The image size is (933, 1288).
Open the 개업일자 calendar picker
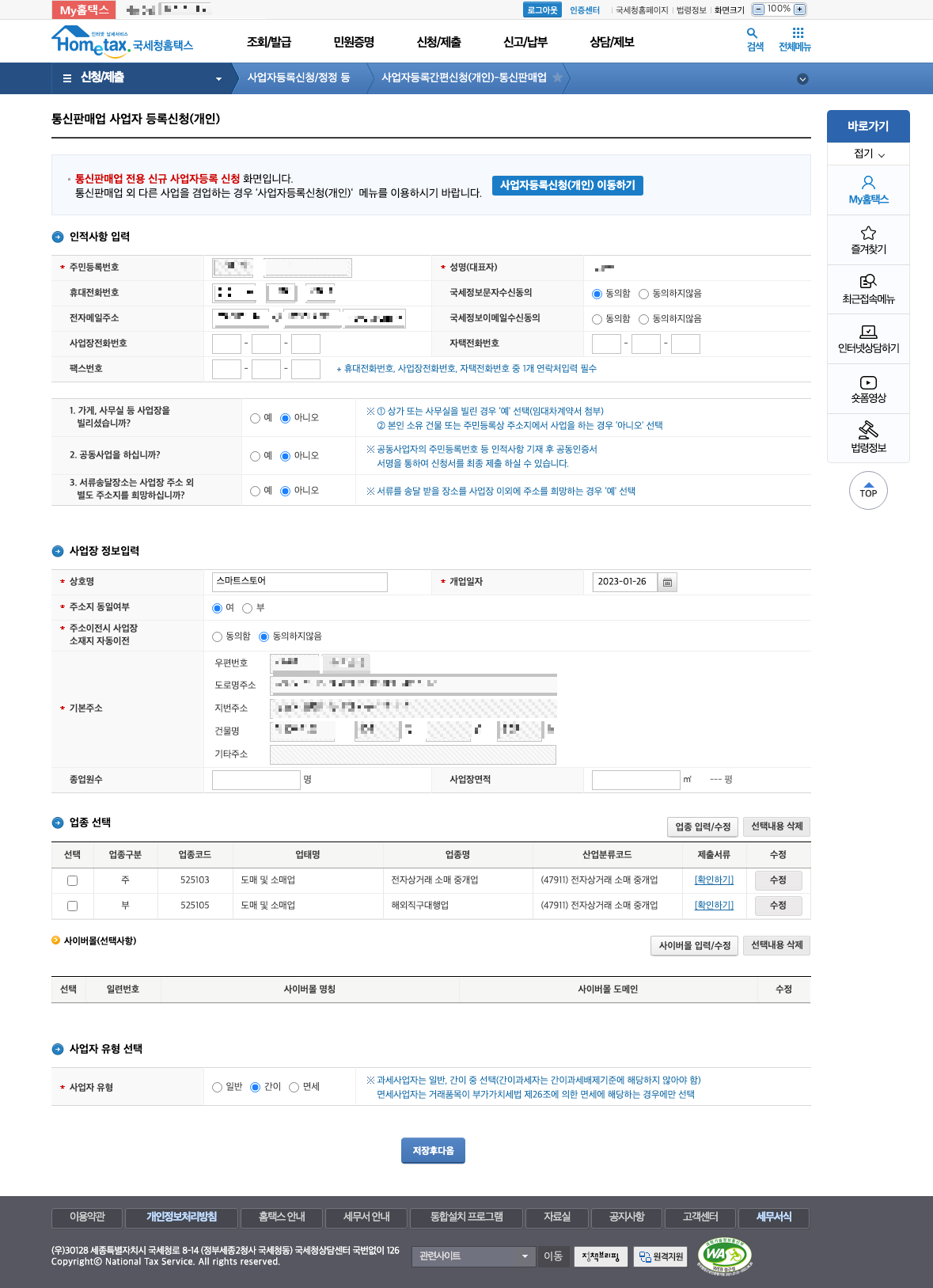point(667,582)
